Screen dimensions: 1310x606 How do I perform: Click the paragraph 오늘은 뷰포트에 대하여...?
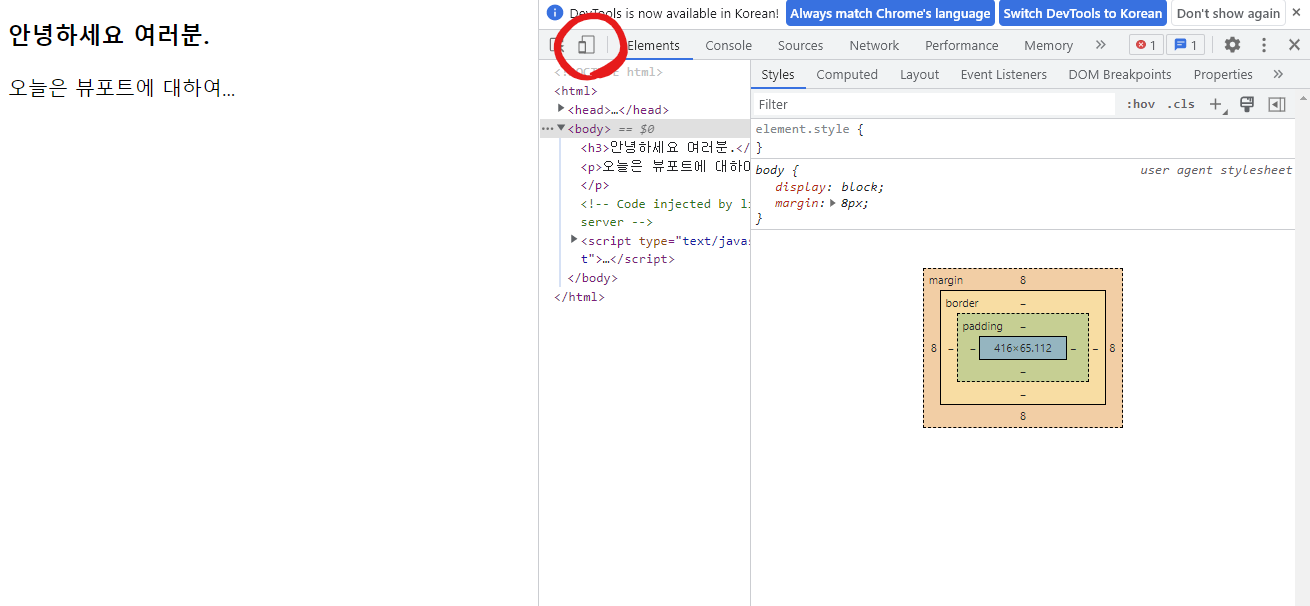(x=122, y=88)
